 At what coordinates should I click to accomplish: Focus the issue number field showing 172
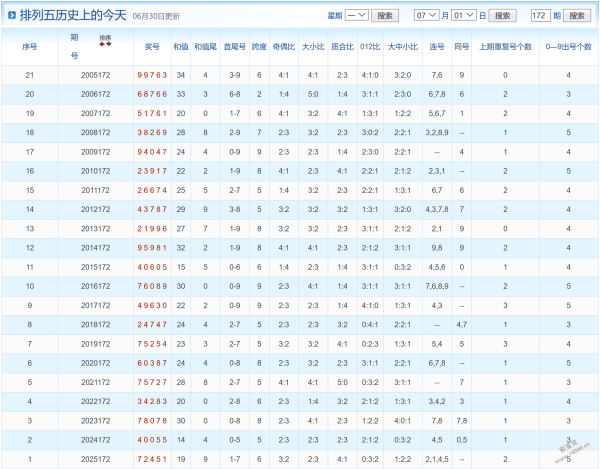[x=541, y=15]
